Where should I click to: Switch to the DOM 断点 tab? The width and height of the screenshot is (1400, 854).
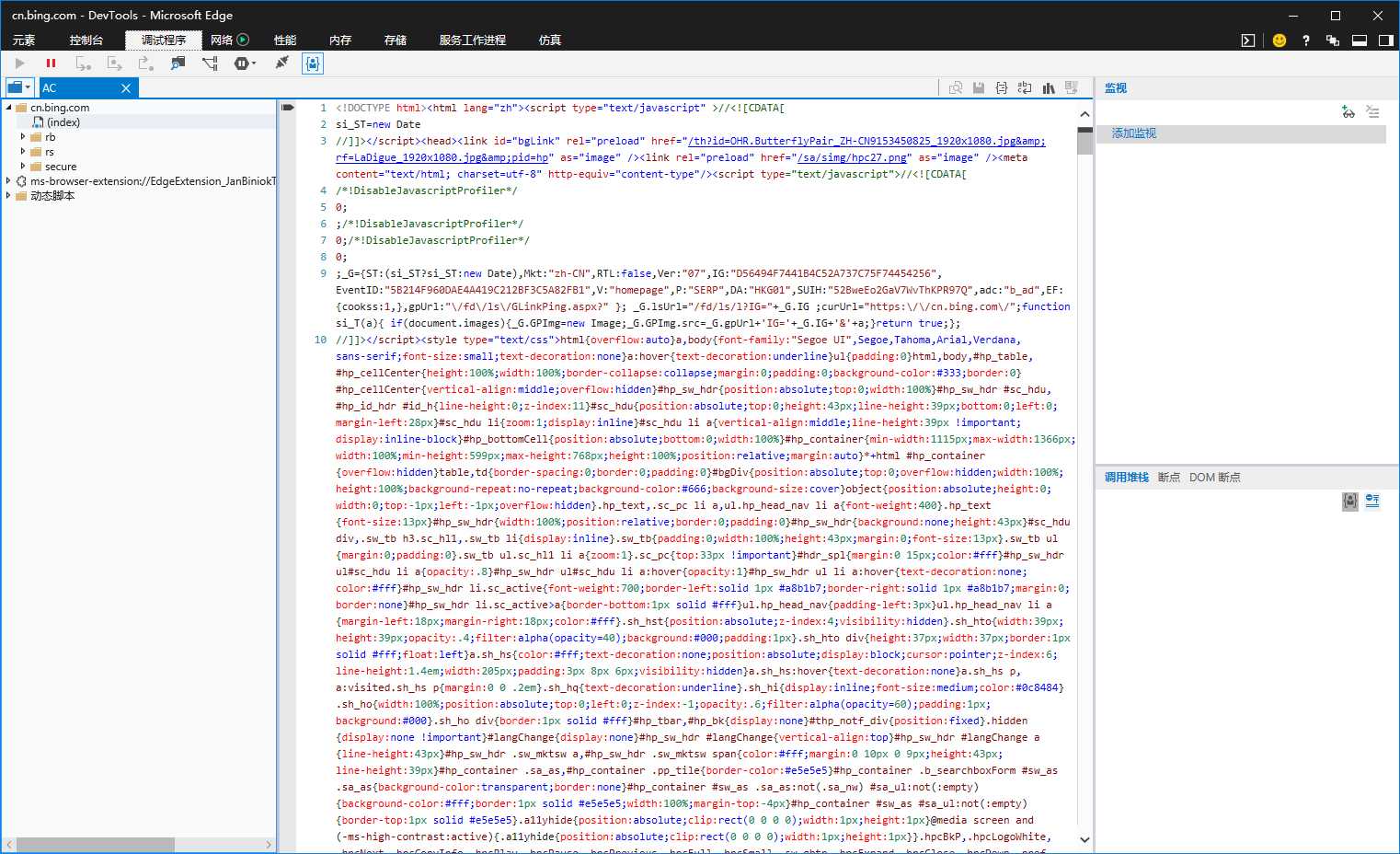(x=1215, y=477)
